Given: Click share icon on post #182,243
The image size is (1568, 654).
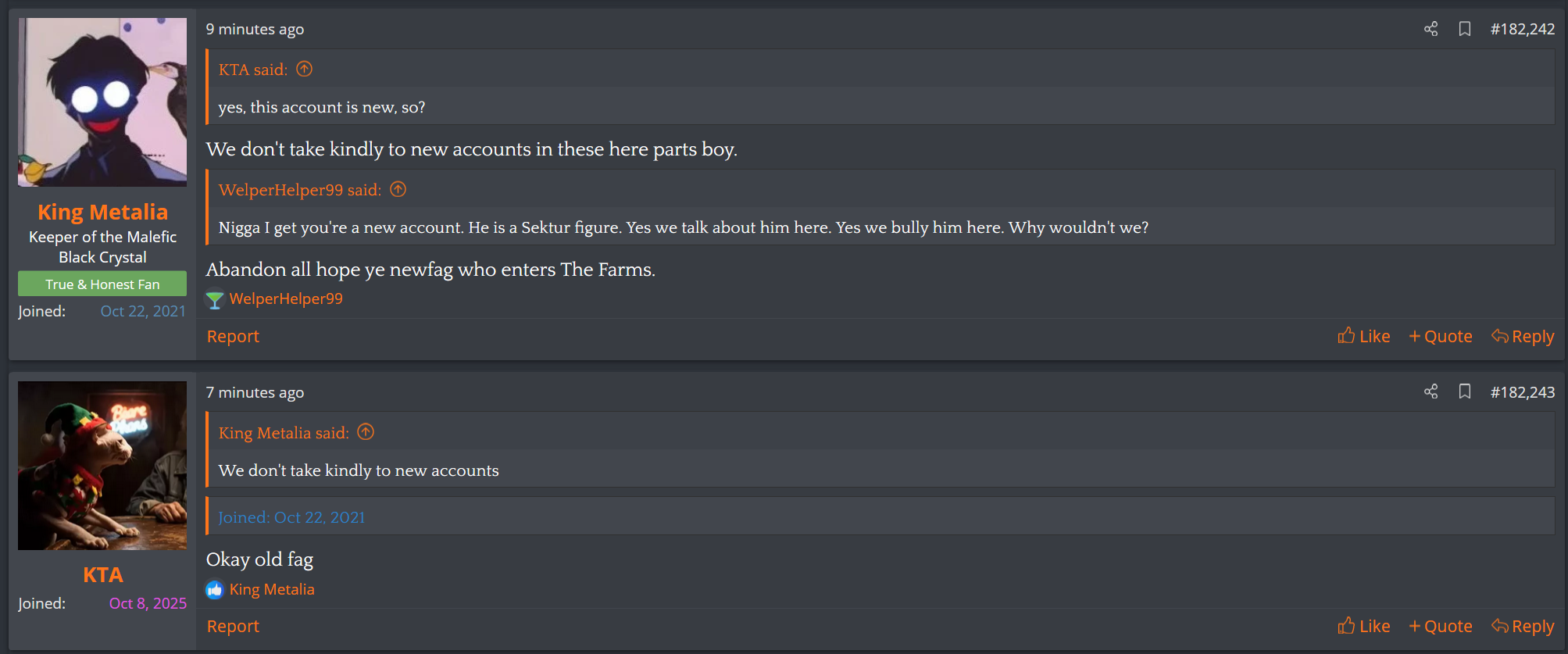Looking at the screenshot, I should tap(1430, 391).
